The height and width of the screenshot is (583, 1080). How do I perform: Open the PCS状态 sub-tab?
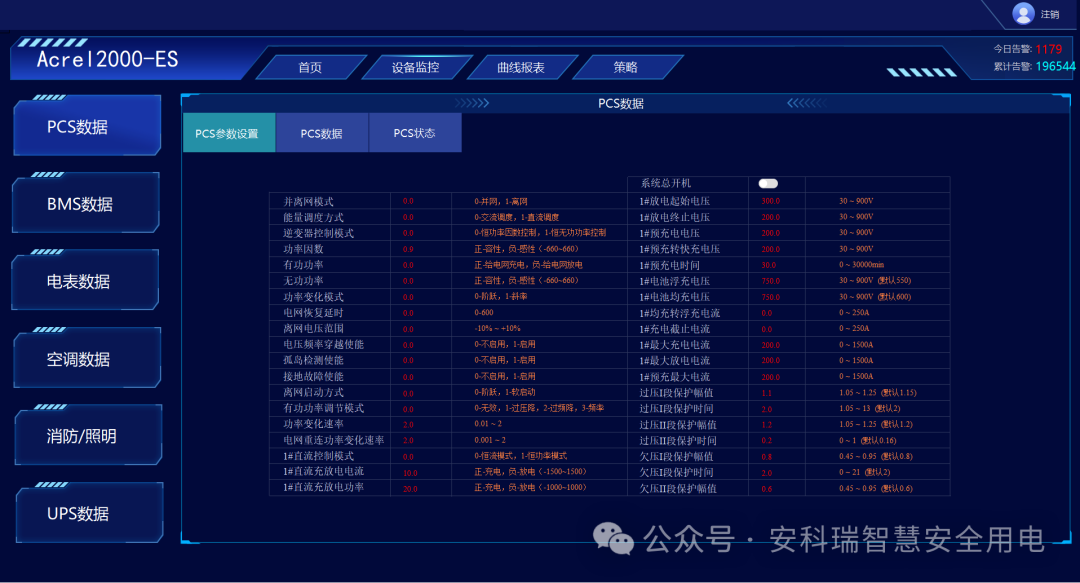[415, 133]
